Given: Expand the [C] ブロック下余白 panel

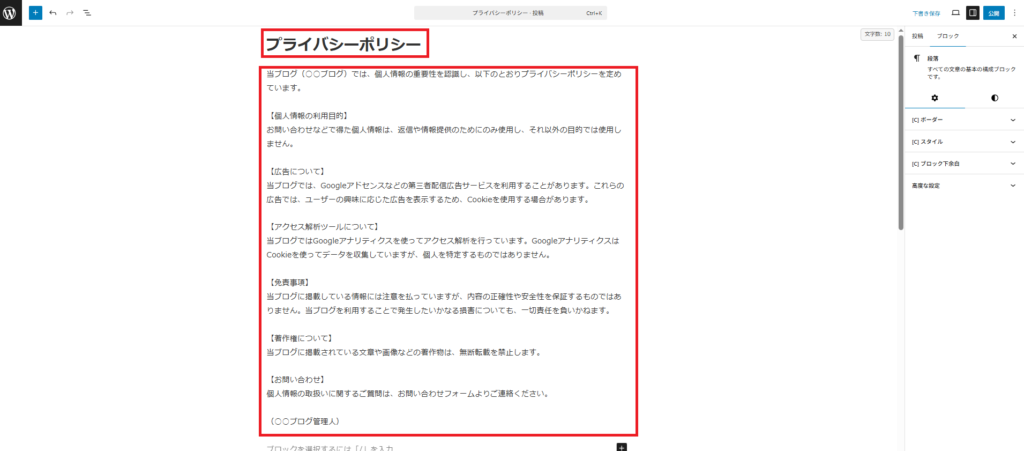Looking at the screenshot, I should 964,163.
